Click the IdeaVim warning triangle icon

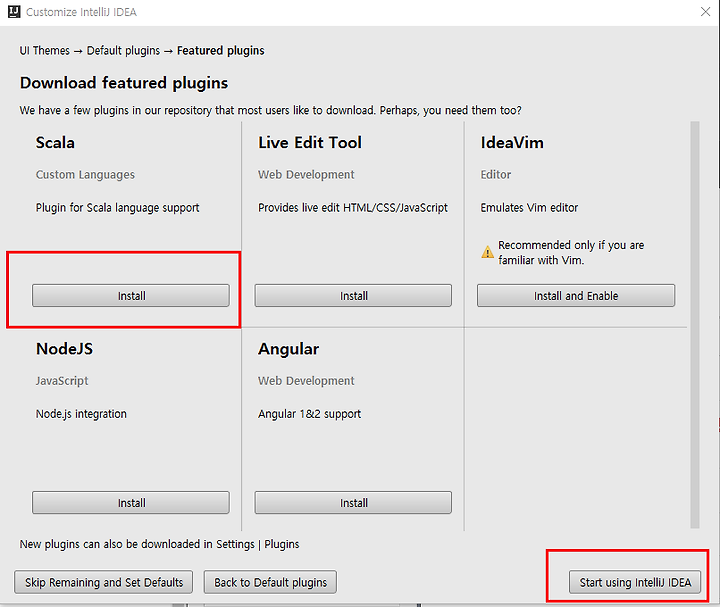coord(487,252)
